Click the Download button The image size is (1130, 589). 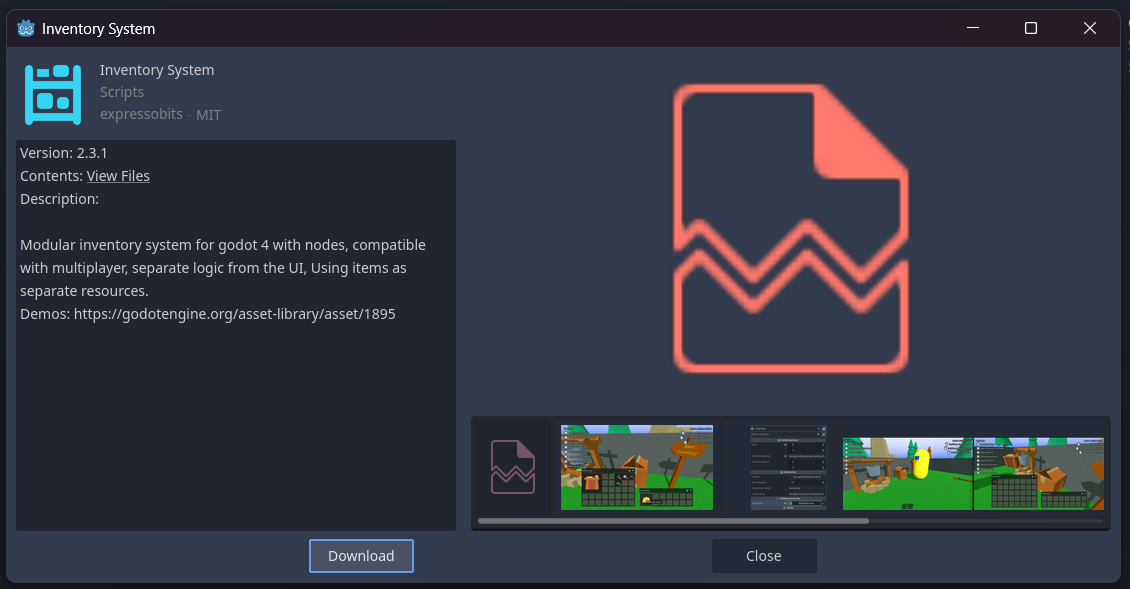(x=361, y=556)
